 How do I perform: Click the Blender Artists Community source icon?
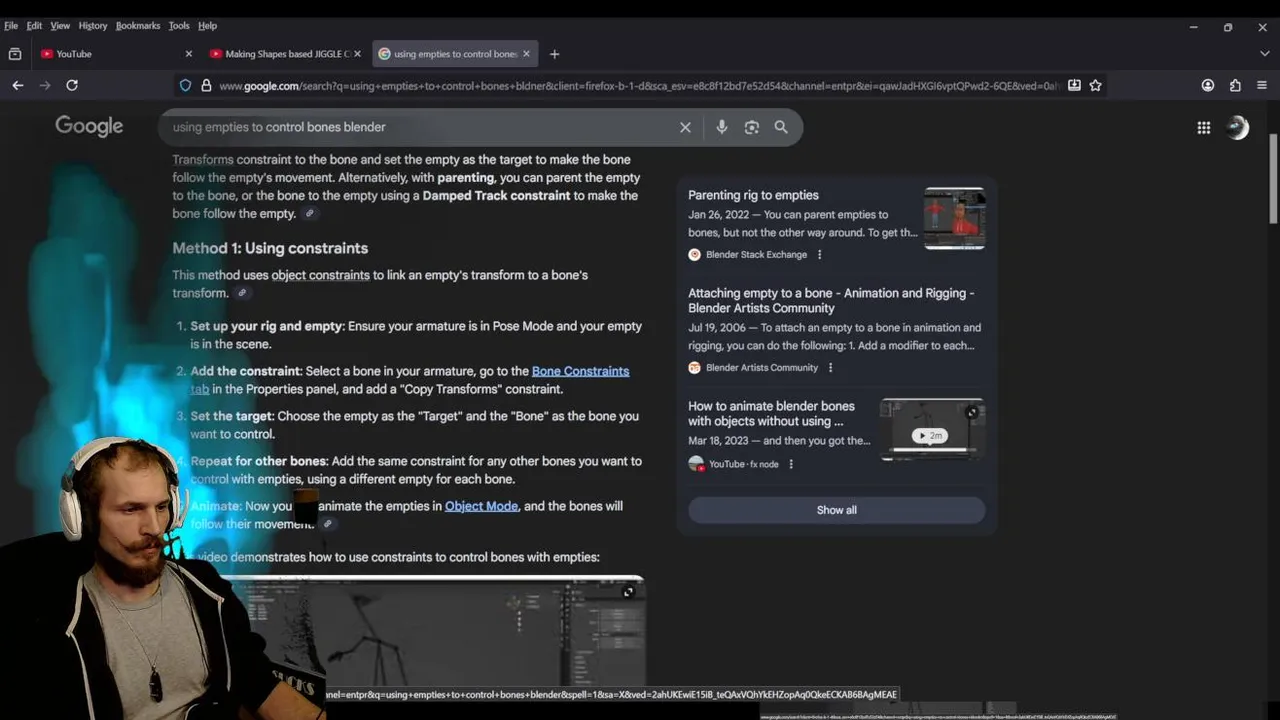[x=694, y=368]
